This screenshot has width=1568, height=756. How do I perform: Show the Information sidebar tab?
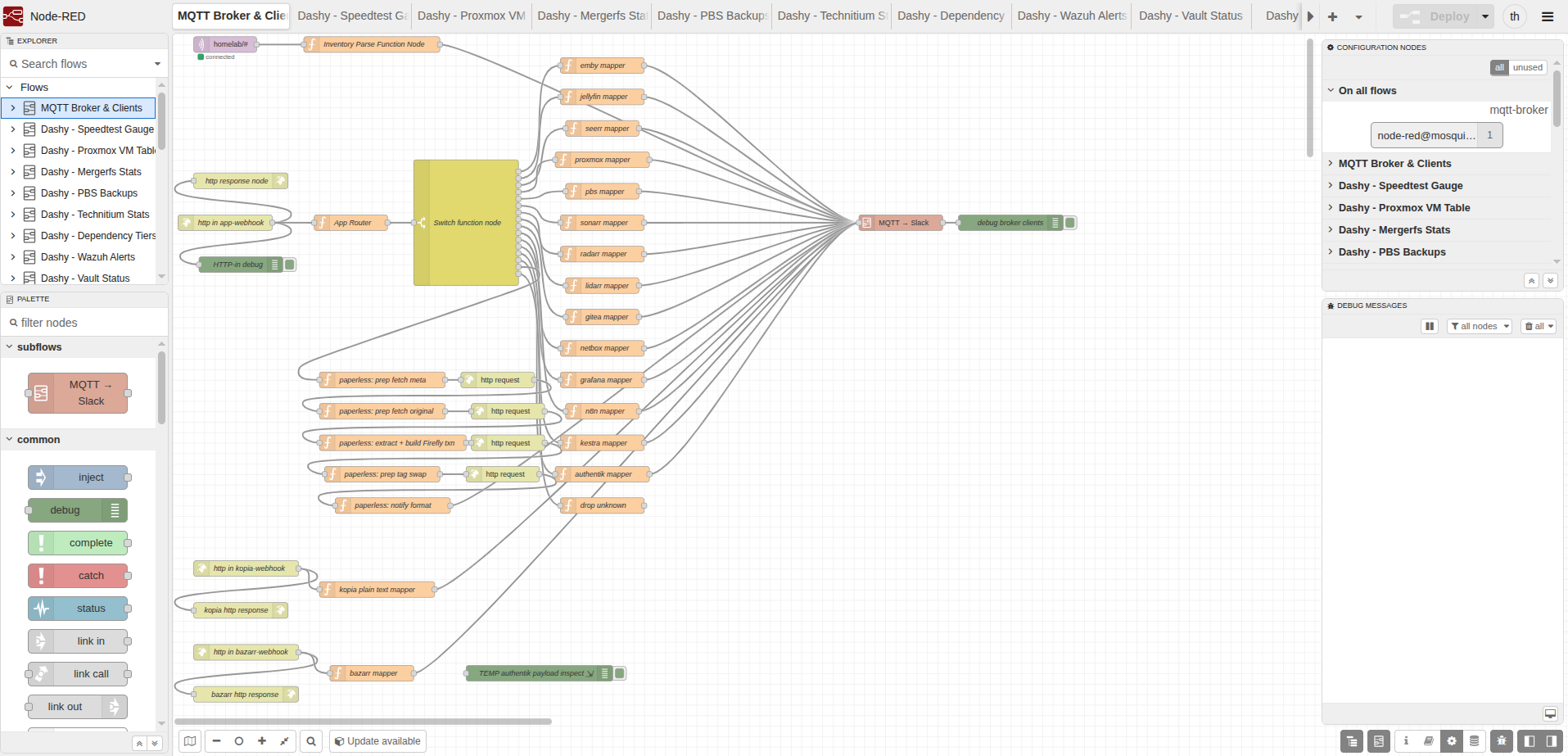[x=1406, y=741]
